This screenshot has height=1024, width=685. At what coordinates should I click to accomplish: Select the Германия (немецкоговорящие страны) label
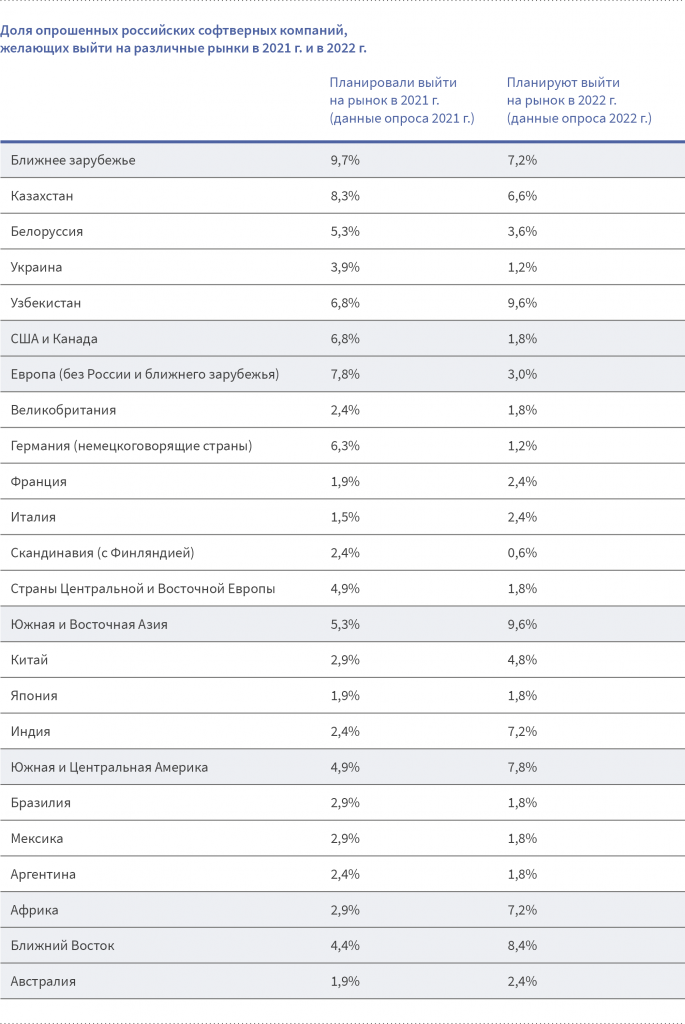131,446
